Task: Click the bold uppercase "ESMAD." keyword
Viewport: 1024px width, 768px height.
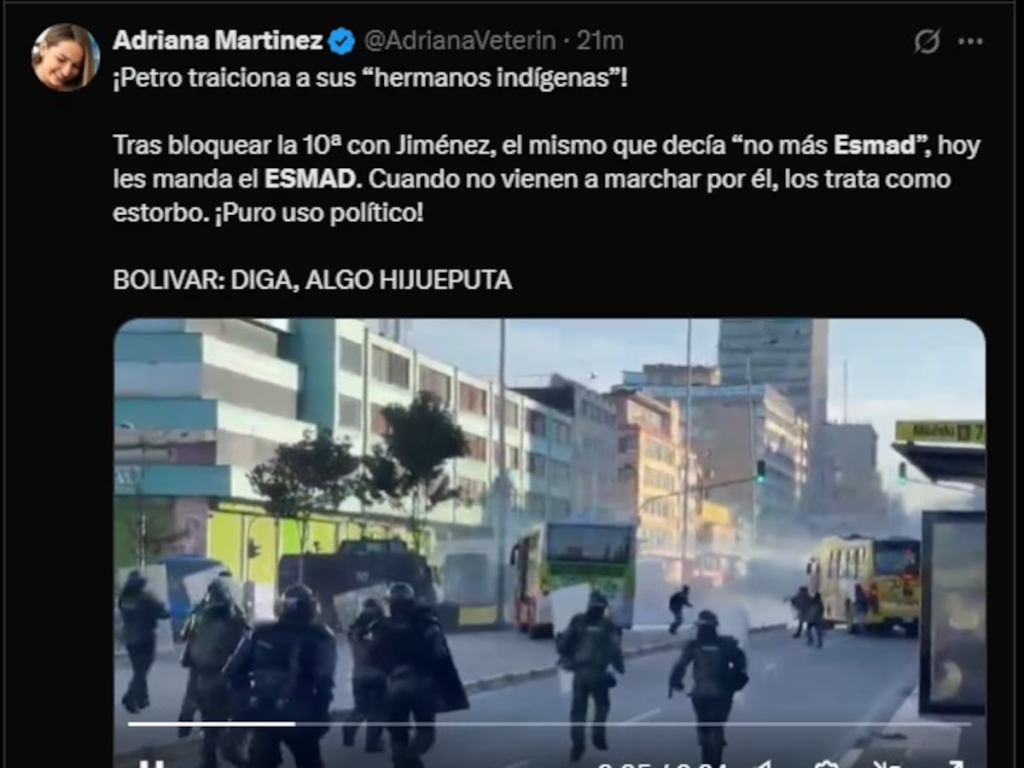Action: (x=313, y=179)
